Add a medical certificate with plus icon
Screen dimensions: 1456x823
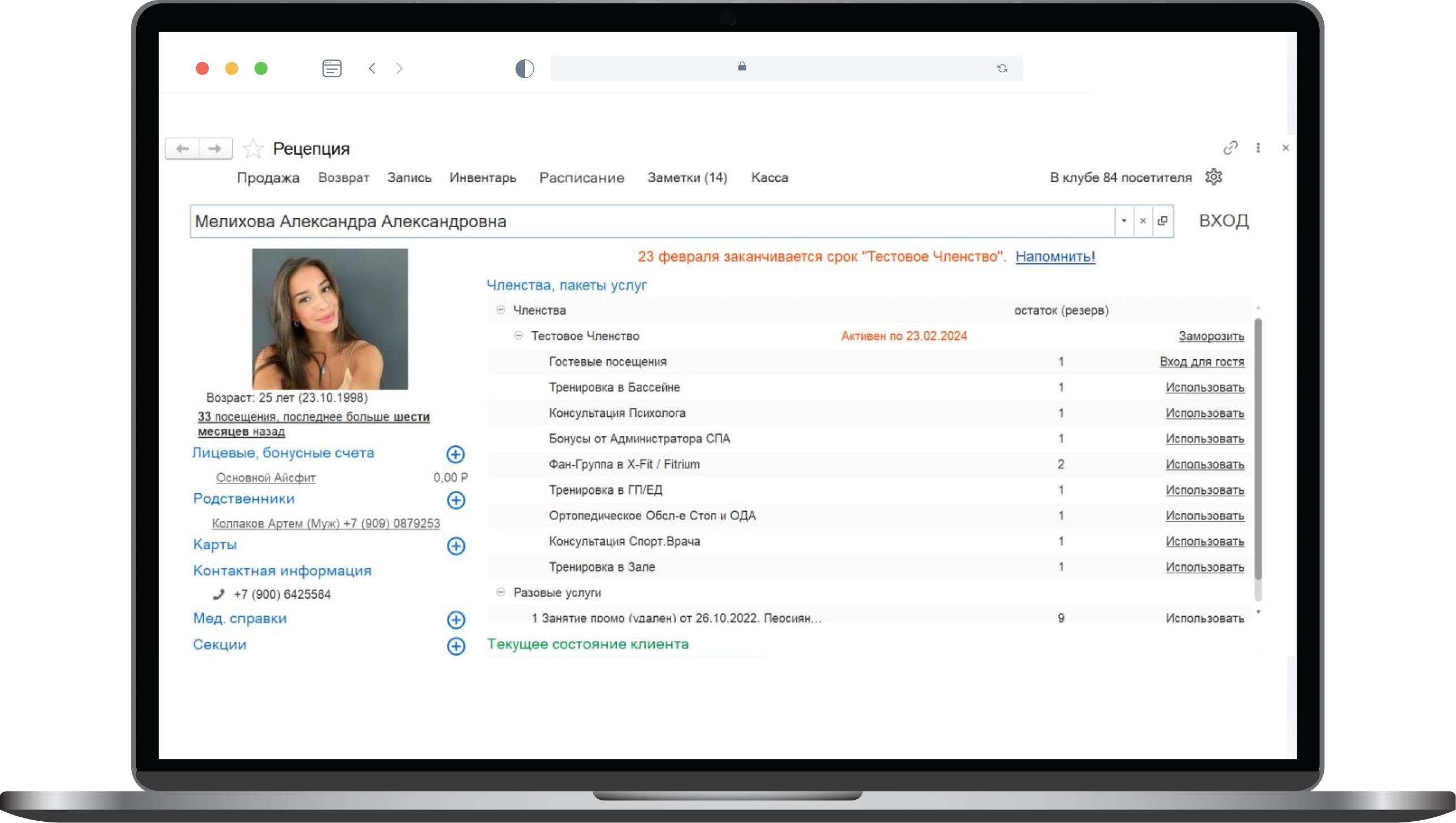tap(455, 620)
